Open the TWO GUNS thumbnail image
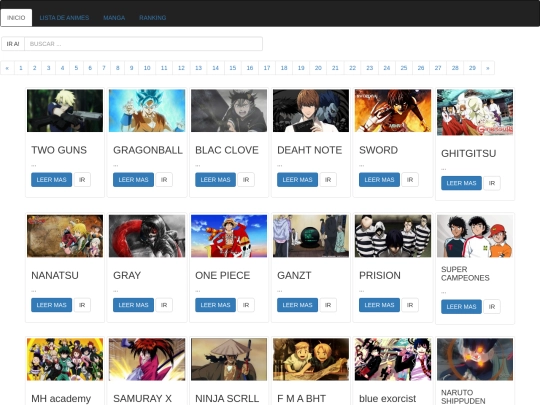This screenshot has width=540, height=405. (x=65, y=111)
